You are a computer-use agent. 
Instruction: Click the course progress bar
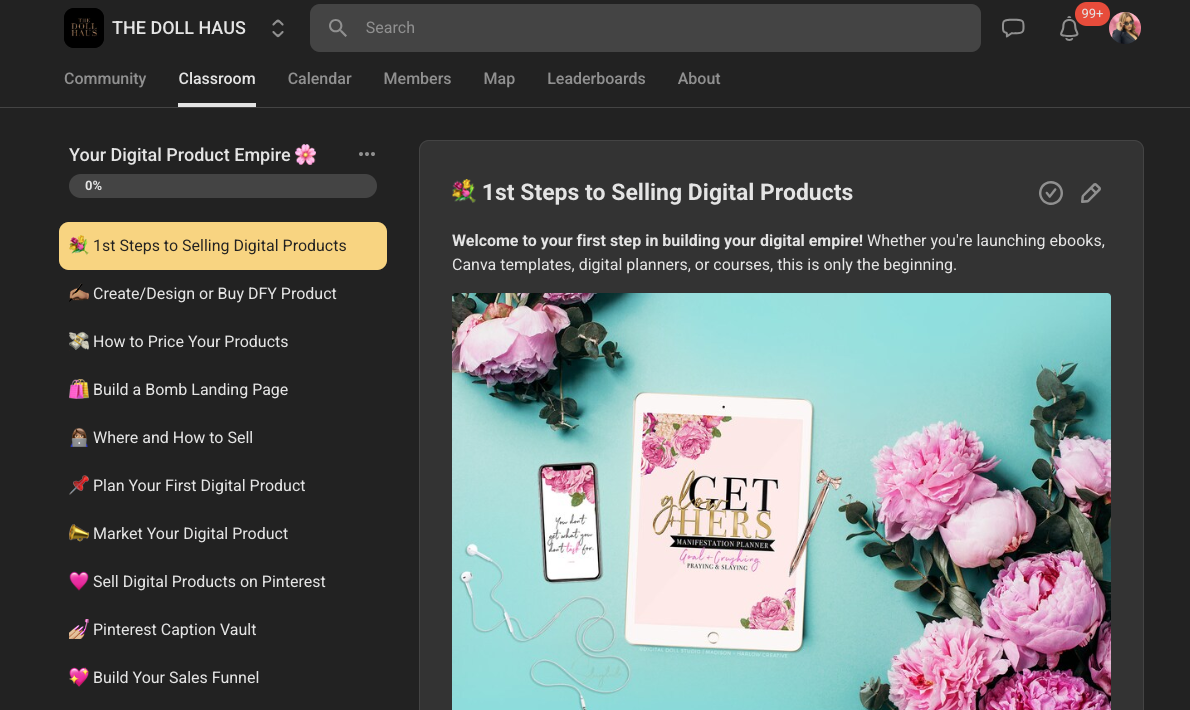(223, 186)
